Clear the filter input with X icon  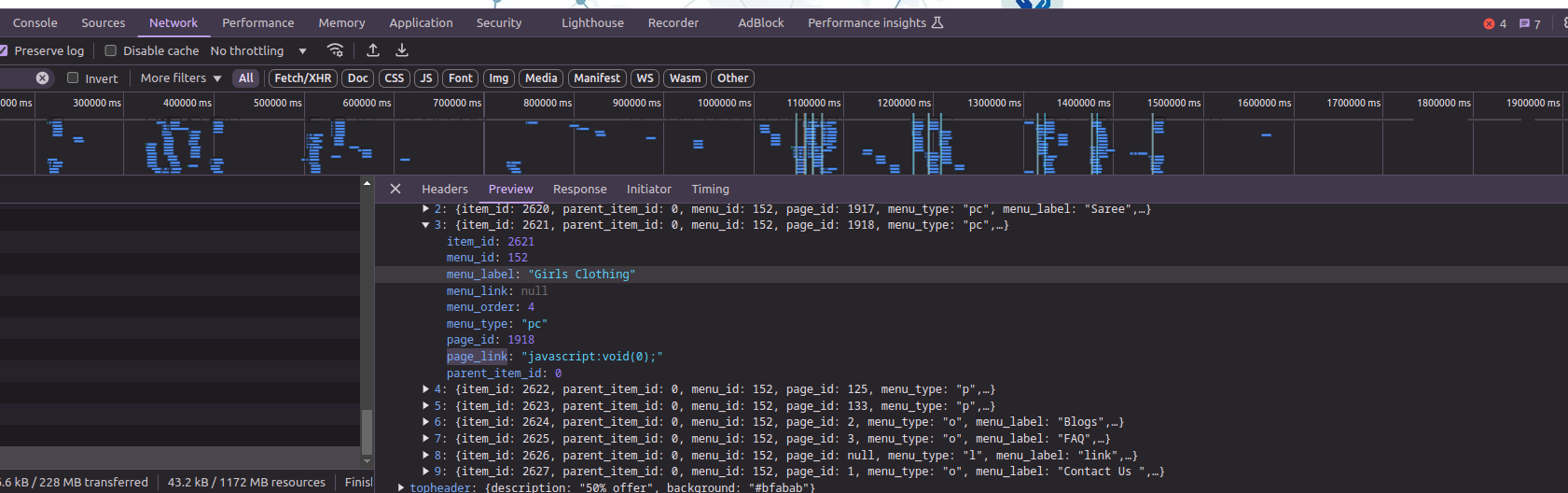[42, 78]
